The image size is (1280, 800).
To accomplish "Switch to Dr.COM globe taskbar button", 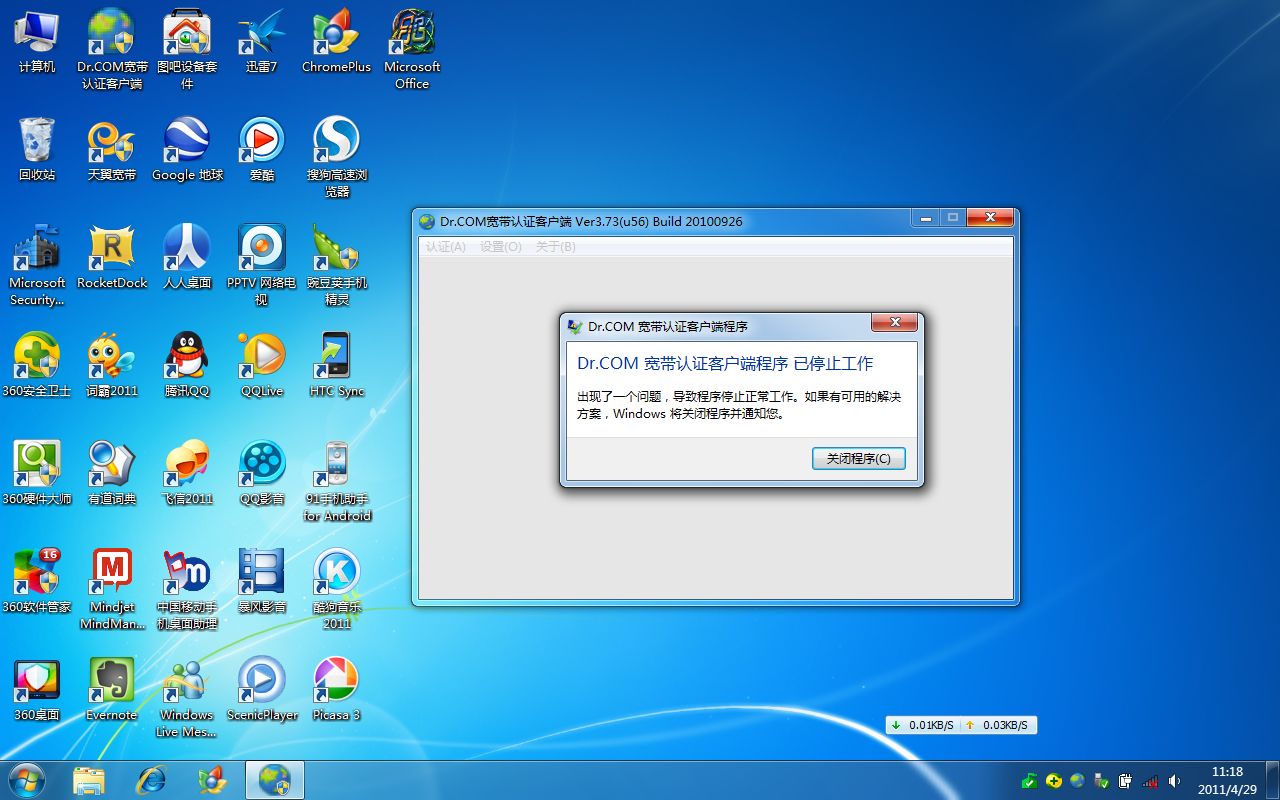I will tap(275, 780).
